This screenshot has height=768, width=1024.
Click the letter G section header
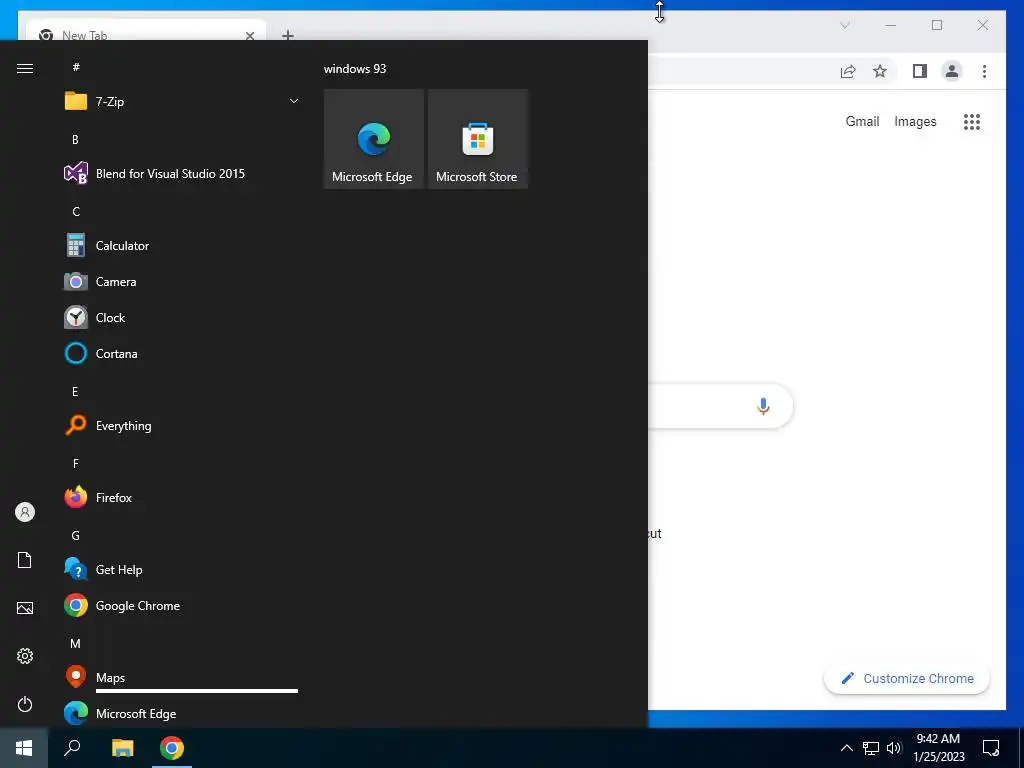tap(75, 536)
